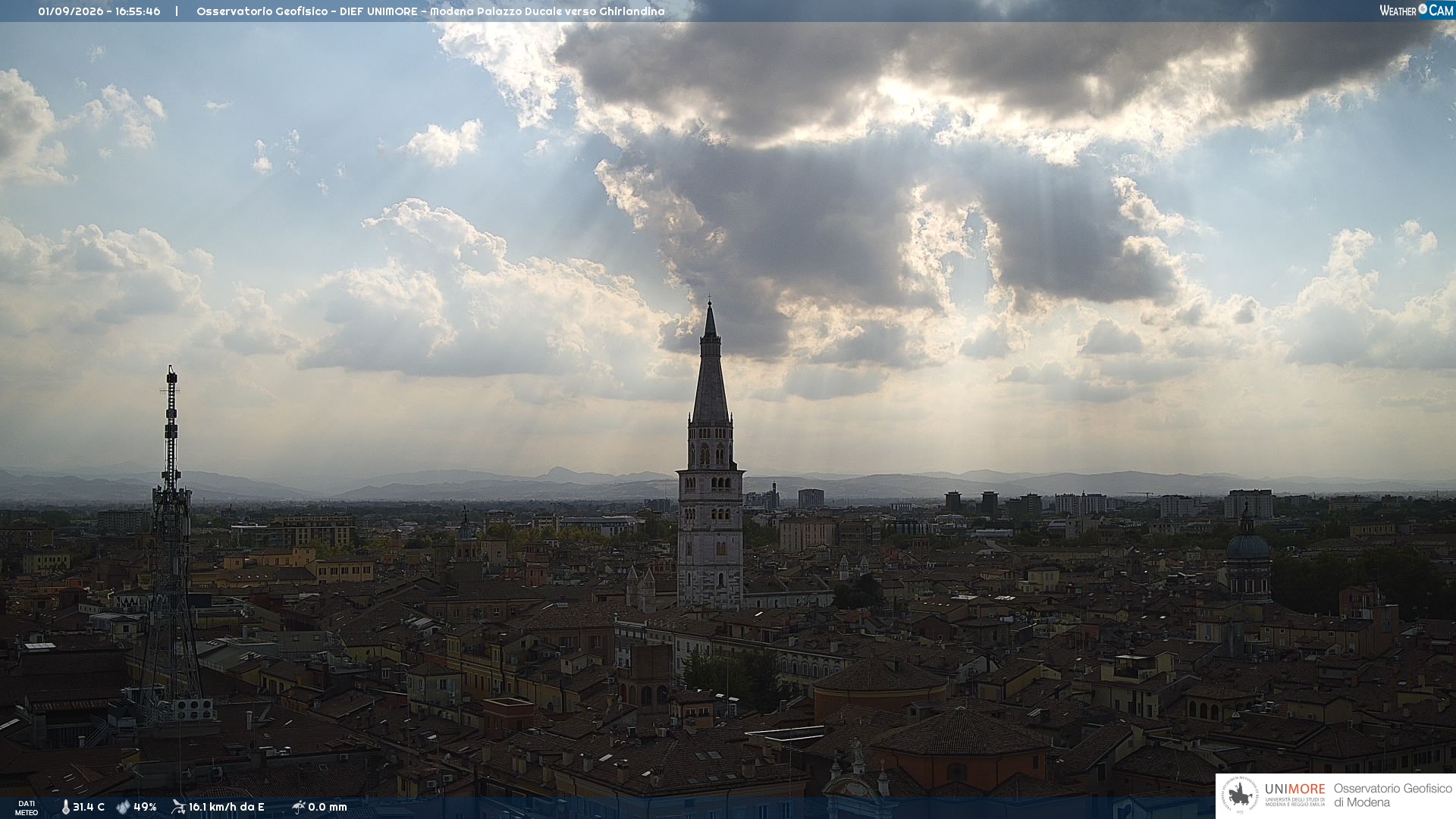Click the anemometer wind speed icon
This screenshot has height=819, width=1456.
[x=178, y=807]
